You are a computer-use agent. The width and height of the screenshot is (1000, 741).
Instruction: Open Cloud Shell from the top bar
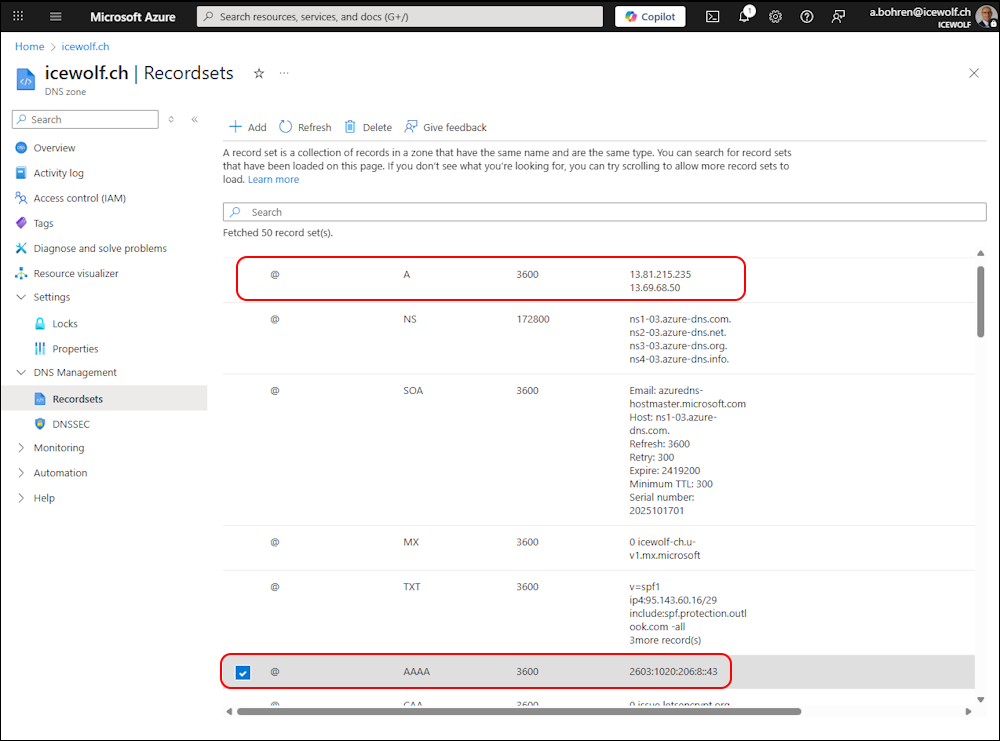[x=712, y=17]
